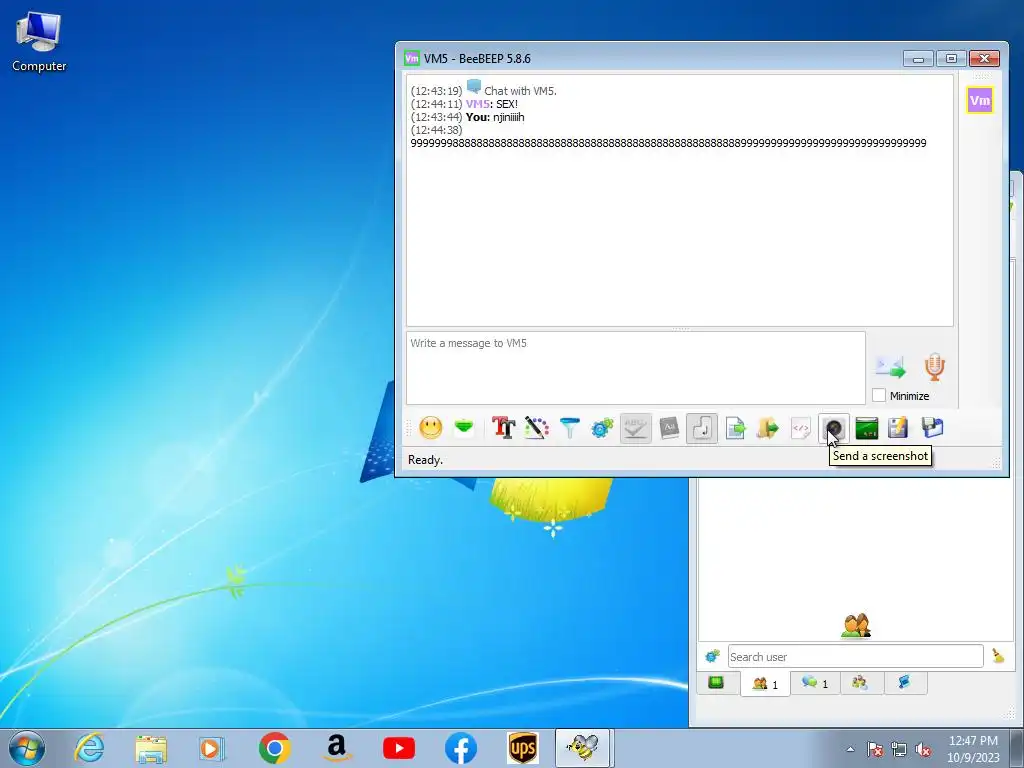Show hidden tray icons arrow
The image size is (1024, 768).
(850, 749)
